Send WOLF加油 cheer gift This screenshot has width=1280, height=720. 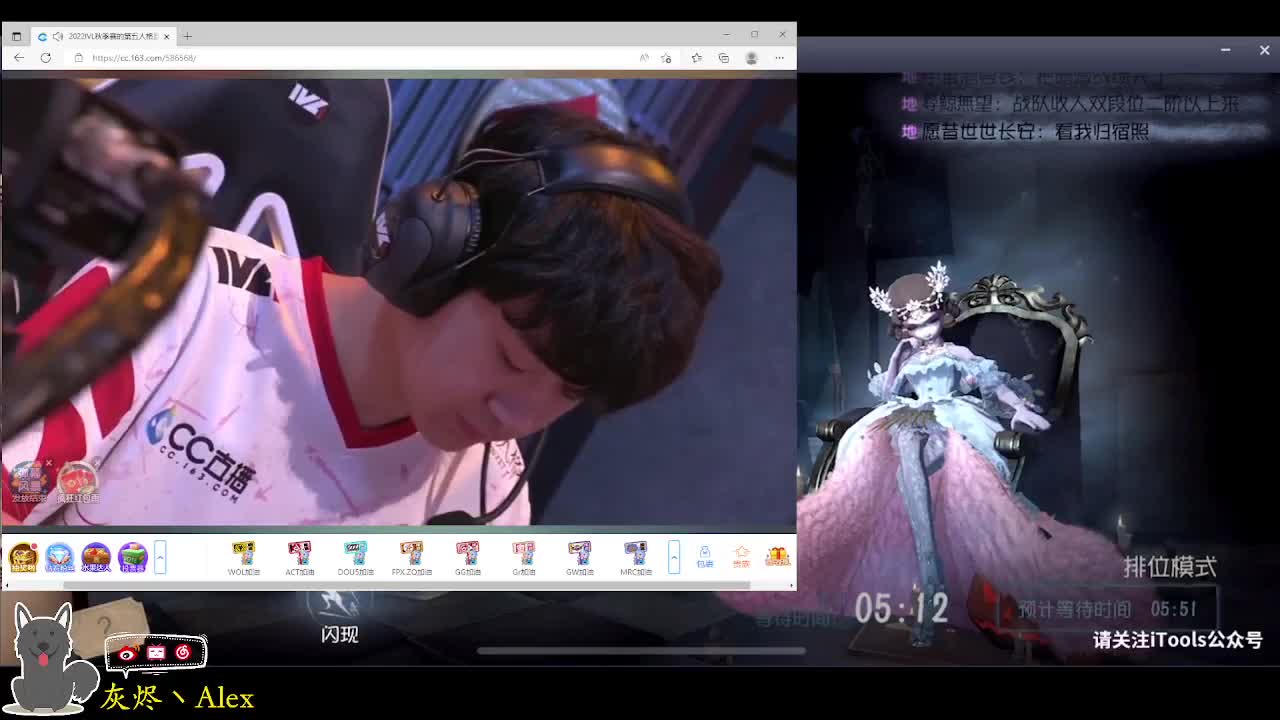244,558
